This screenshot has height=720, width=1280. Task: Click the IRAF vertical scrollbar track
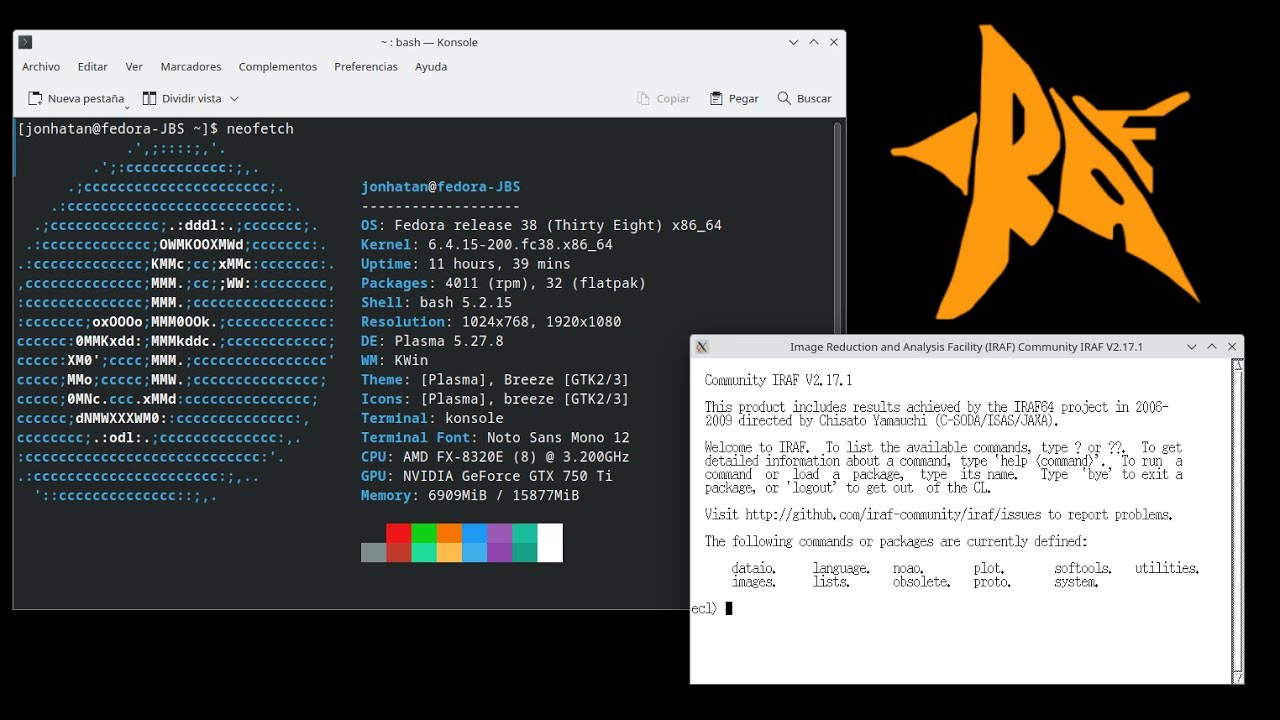tap(1238, 521)
